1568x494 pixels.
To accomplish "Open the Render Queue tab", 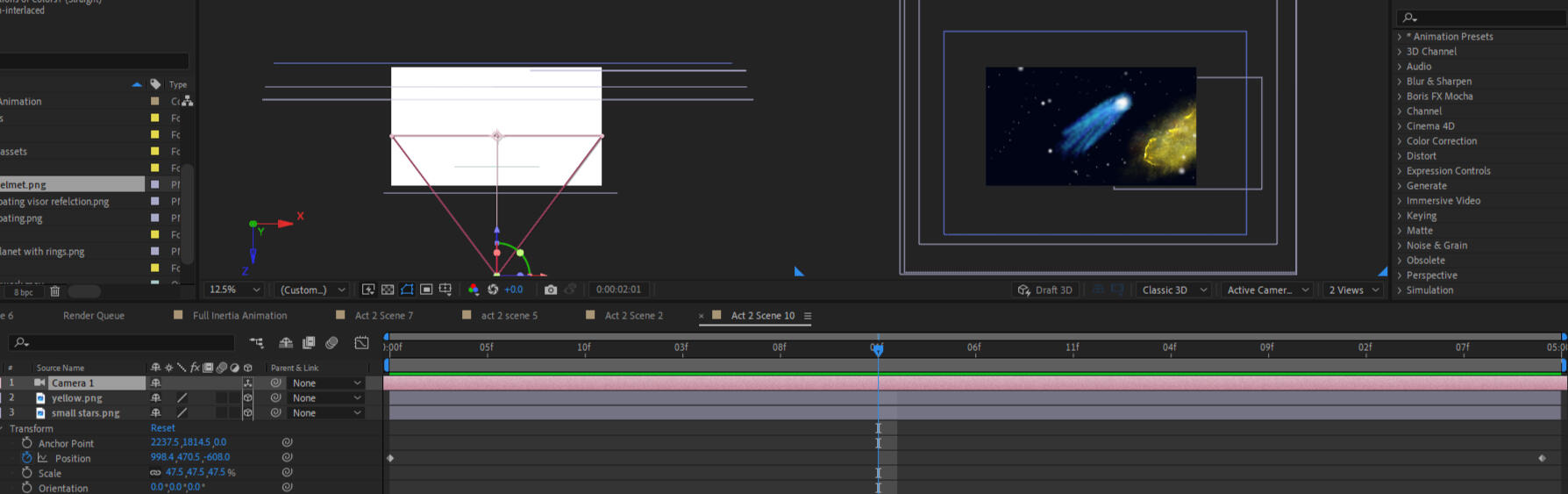I will [x=94, y=316].
